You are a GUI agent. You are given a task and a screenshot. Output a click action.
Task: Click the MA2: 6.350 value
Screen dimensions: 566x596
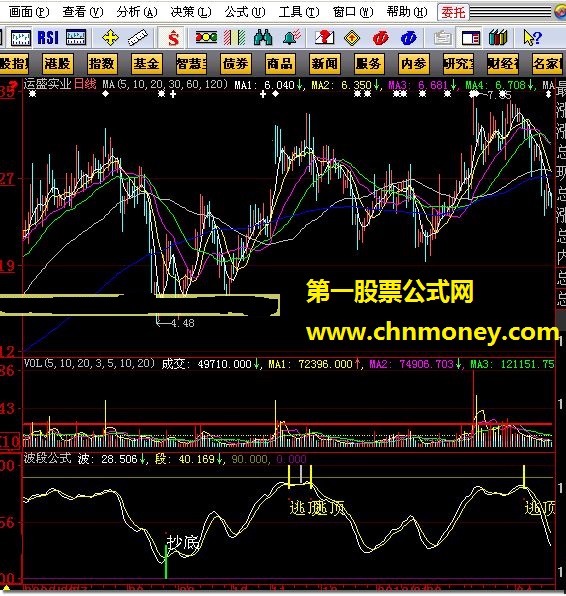point(345,85)
